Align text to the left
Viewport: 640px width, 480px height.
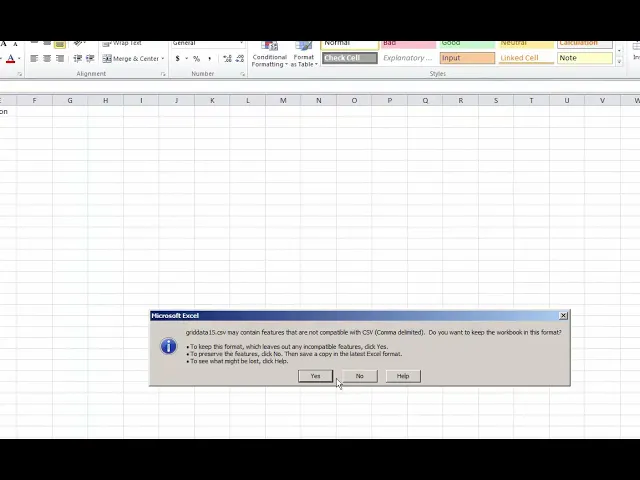(x=33, y=58)
